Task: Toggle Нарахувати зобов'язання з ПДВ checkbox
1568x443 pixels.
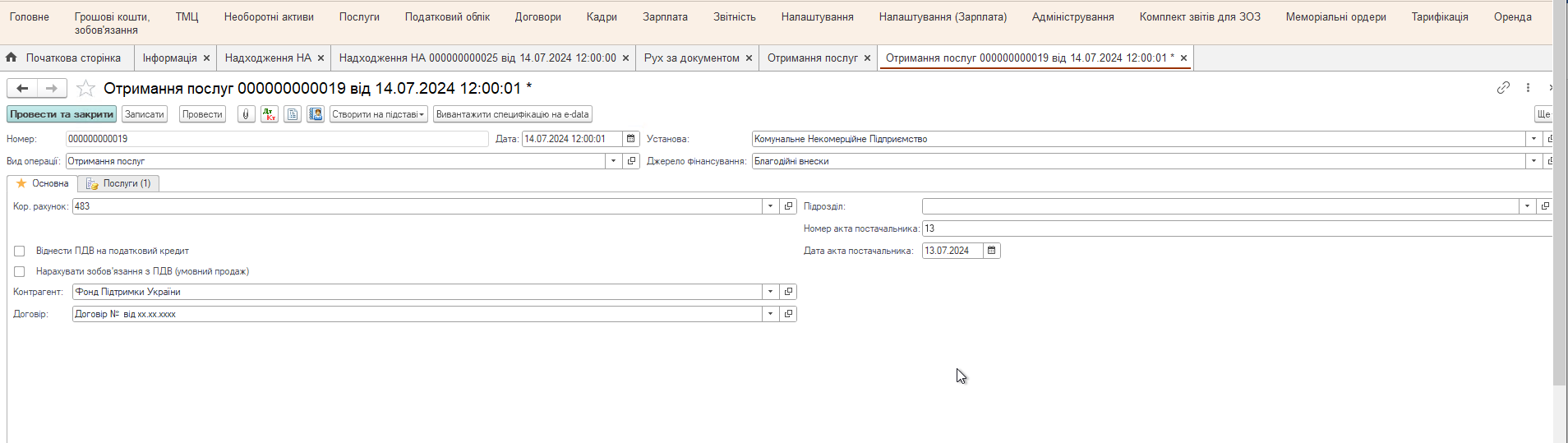Action: point(20,271)
